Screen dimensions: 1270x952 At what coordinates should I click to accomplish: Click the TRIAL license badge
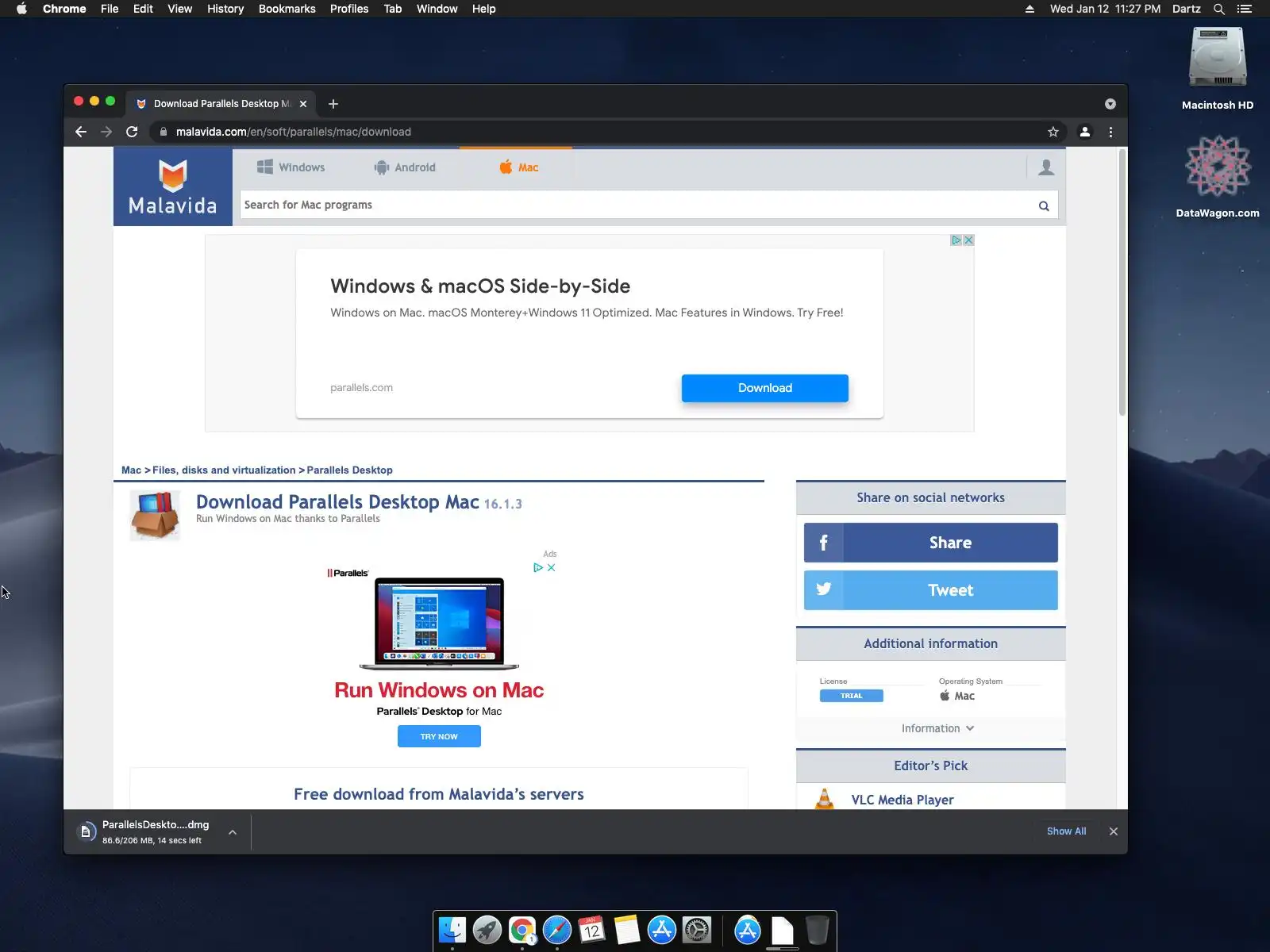point(851,696)
